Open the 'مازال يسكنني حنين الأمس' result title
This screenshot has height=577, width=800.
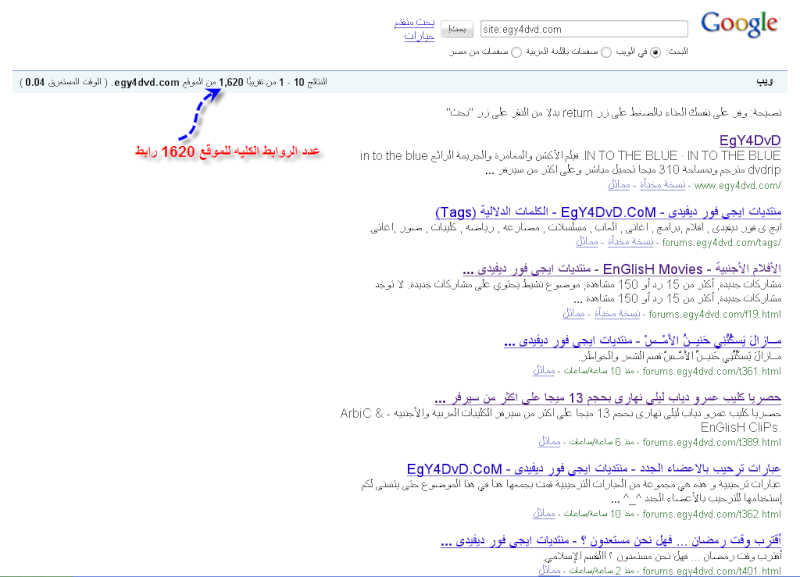point(642,340)
